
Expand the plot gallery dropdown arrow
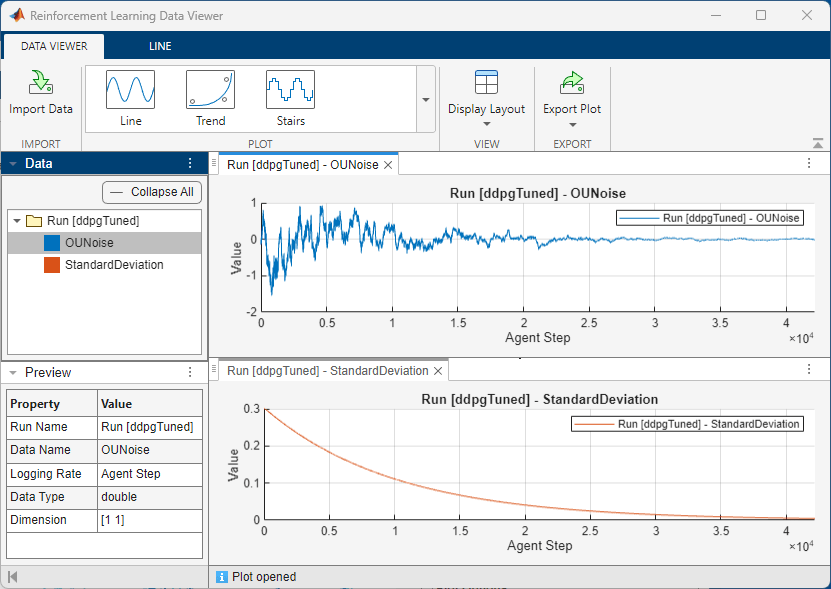[426, 100]
